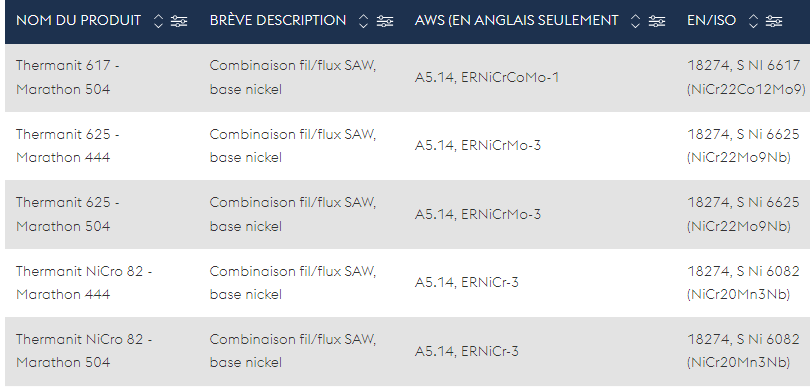Sort table by Brève description arrows

pos(364,21)
